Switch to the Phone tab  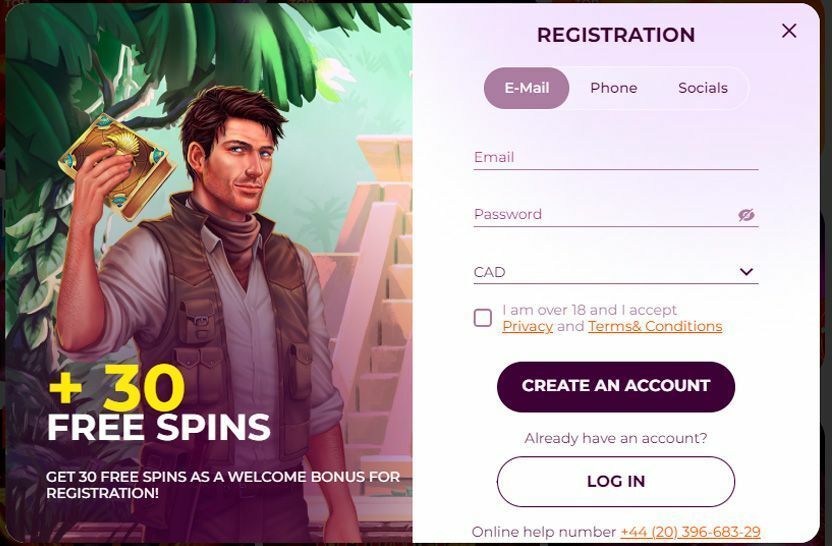point(613,88)
